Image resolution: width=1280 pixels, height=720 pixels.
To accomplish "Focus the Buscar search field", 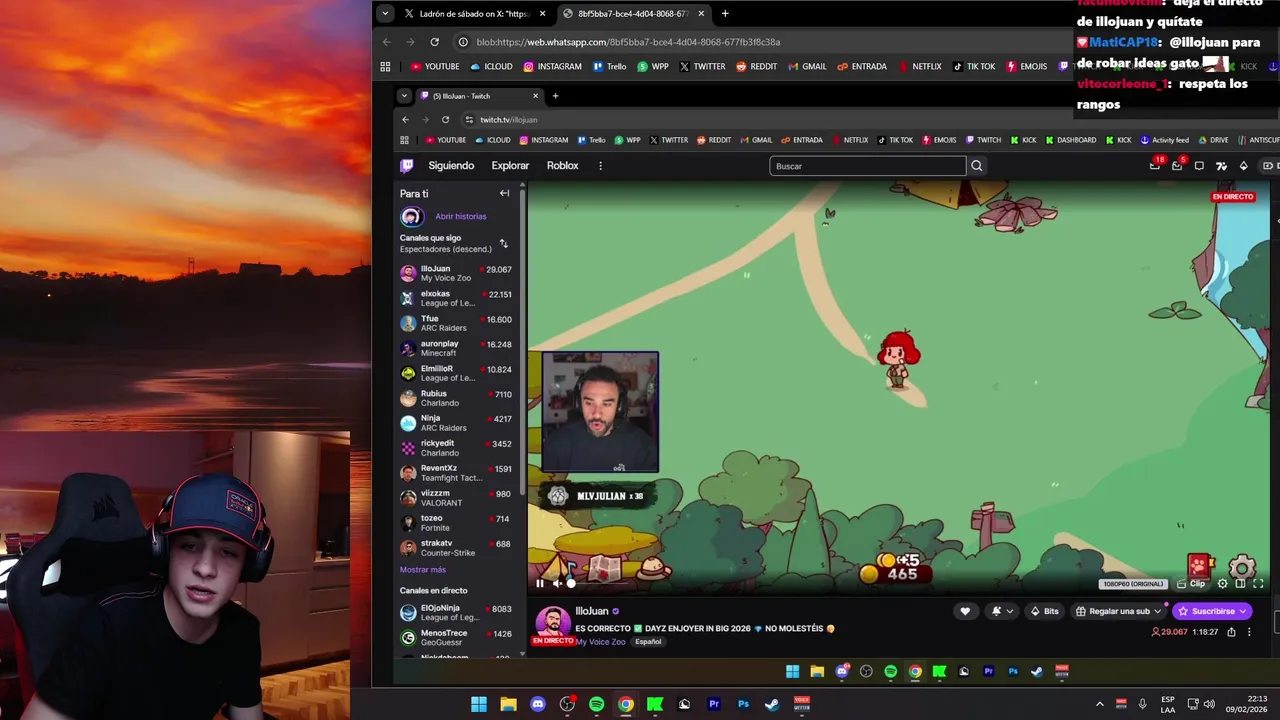I will 867,166.
